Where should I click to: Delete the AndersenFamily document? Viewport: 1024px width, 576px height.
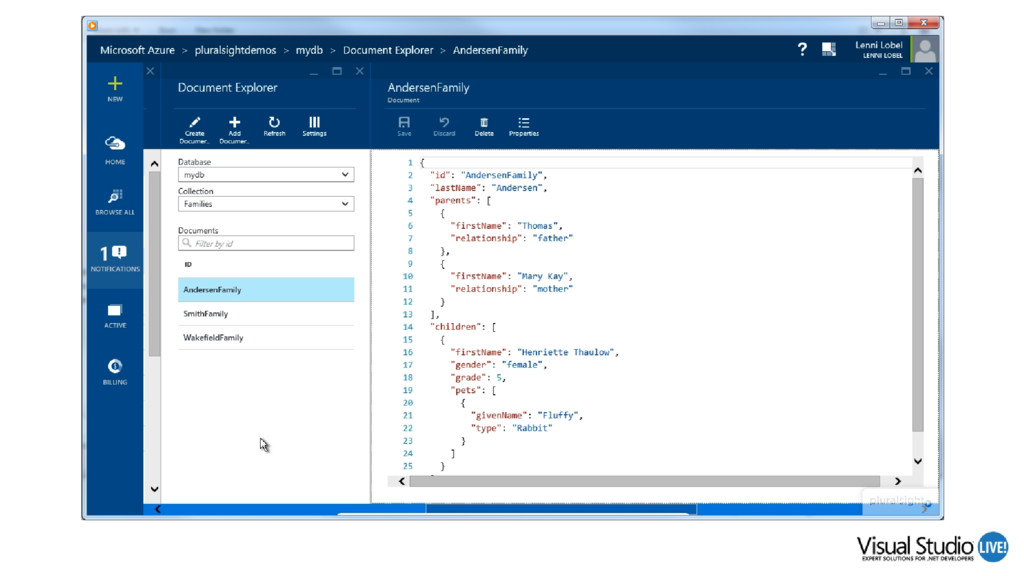(x=484, y=126)
